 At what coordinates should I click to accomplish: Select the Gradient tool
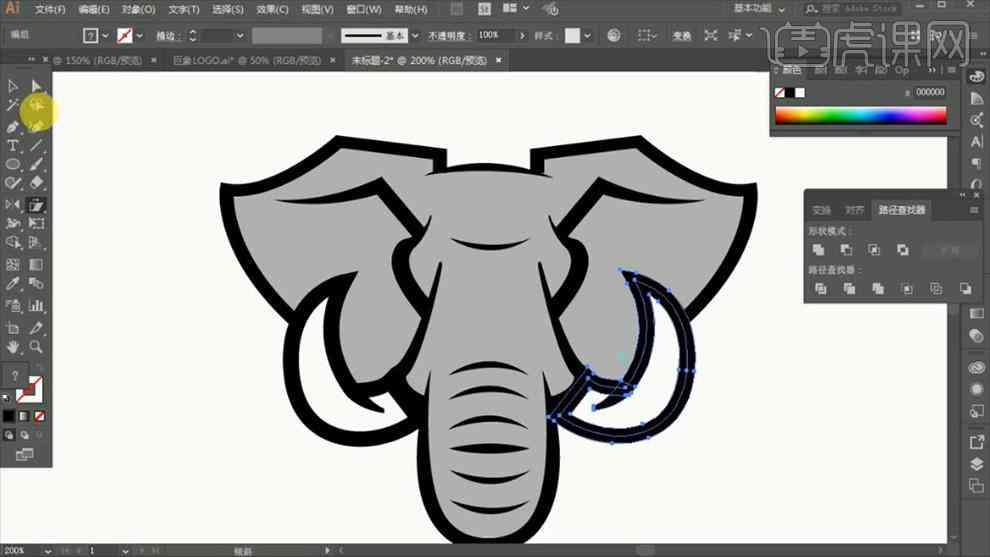[x=36, y=265]
